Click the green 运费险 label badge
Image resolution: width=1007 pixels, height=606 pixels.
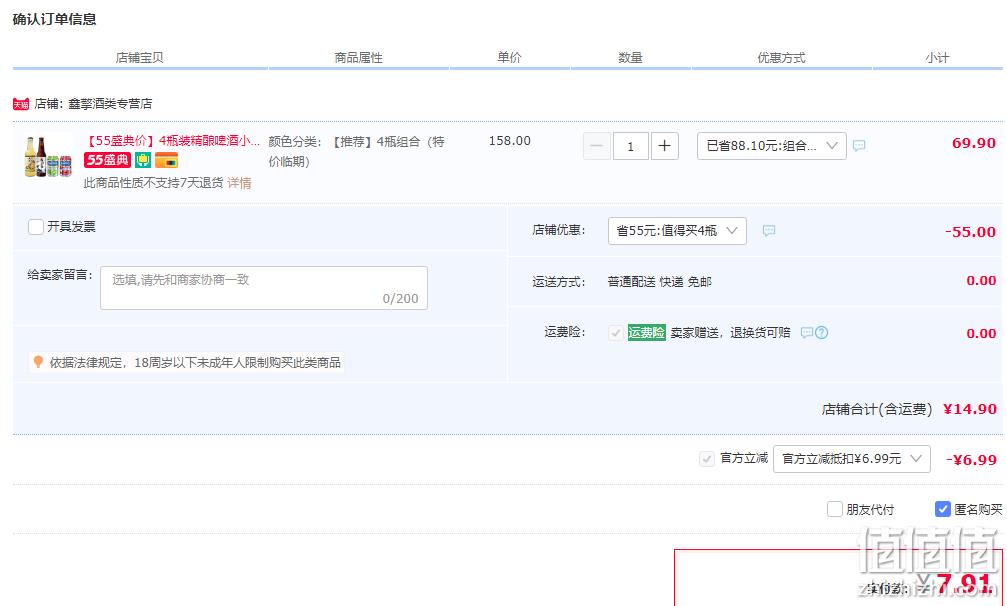[x=646, y=333]
